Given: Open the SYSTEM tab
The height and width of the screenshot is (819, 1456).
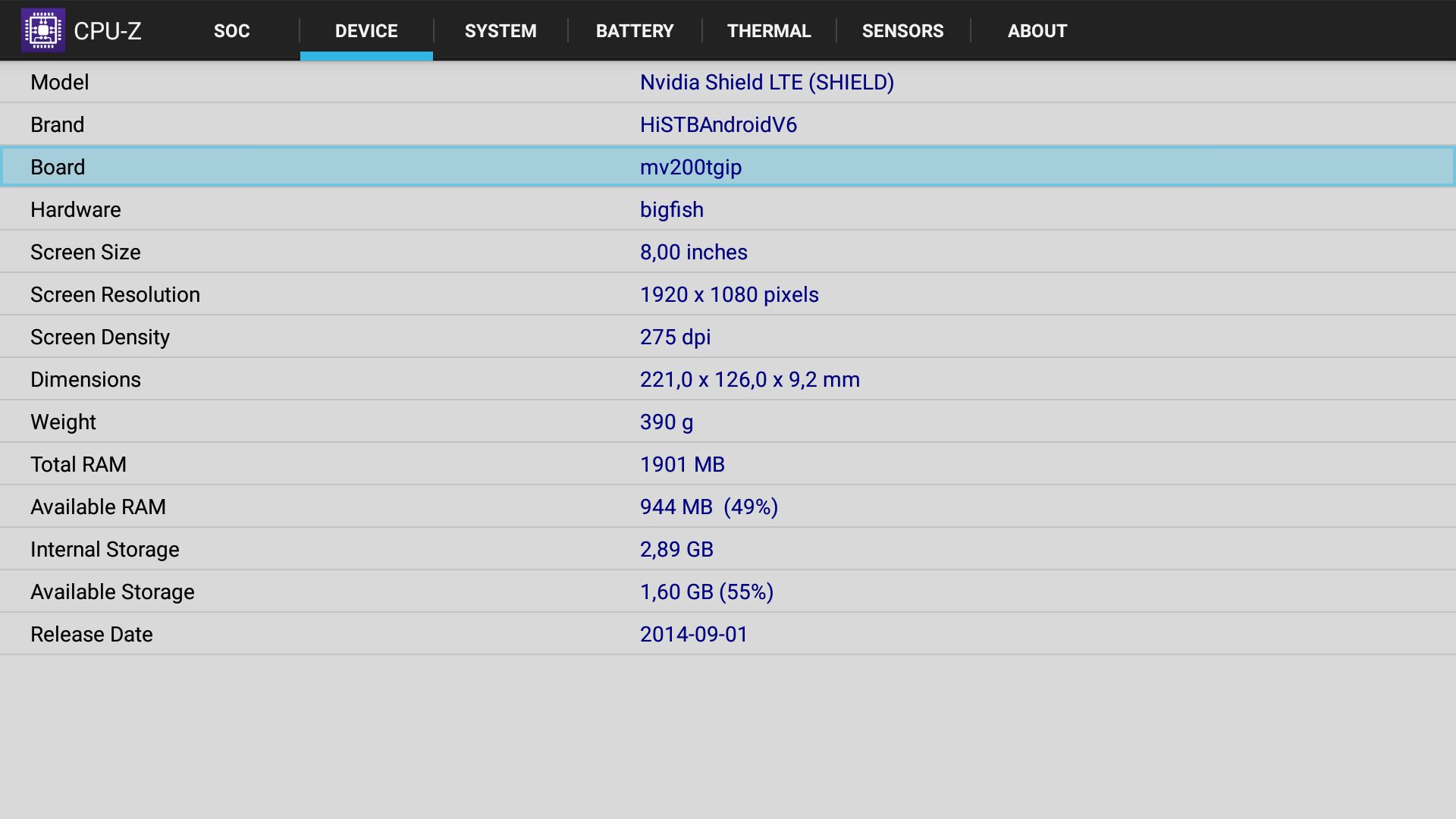Looking at the screenshot, I should 500,31.
